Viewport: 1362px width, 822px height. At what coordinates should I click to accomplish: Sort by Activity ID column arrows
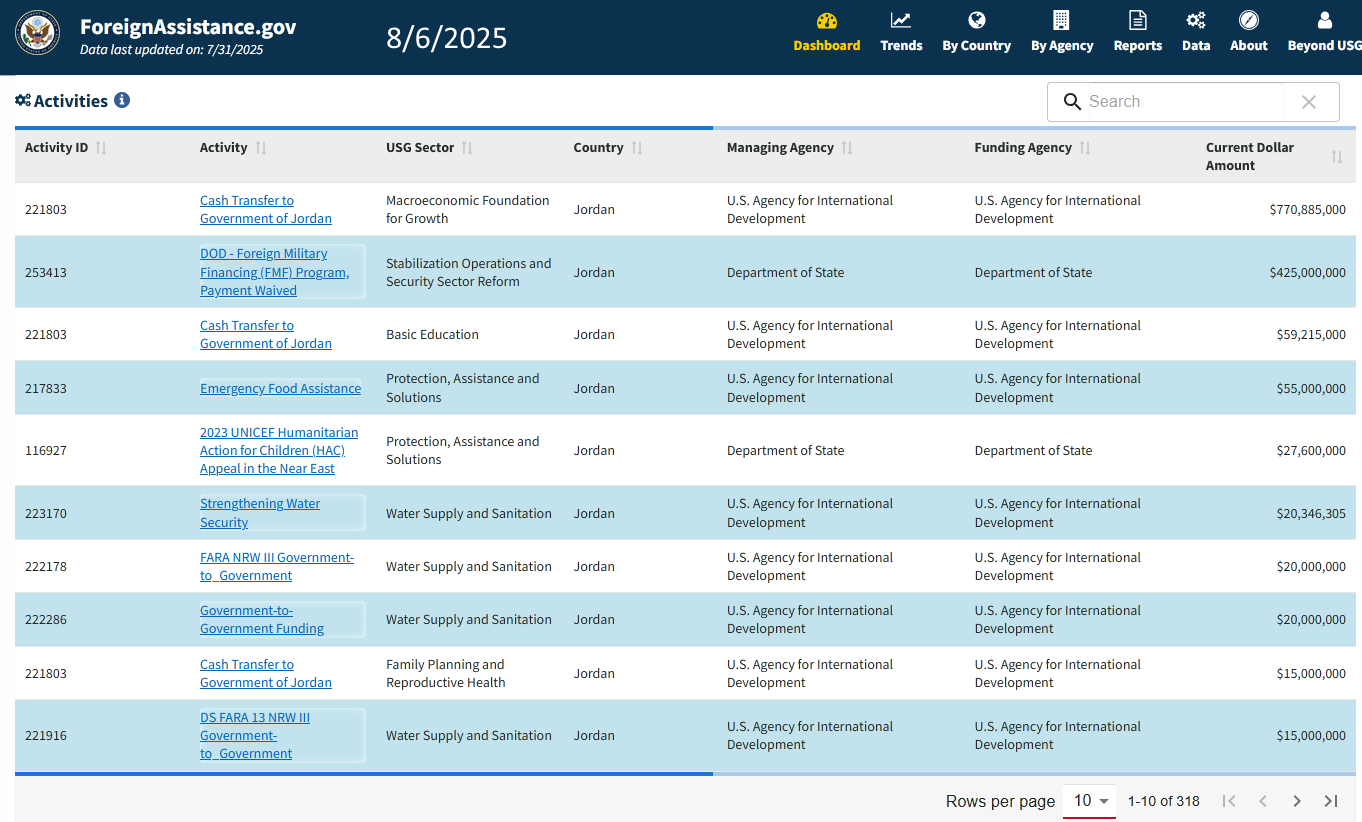(101, 148)
